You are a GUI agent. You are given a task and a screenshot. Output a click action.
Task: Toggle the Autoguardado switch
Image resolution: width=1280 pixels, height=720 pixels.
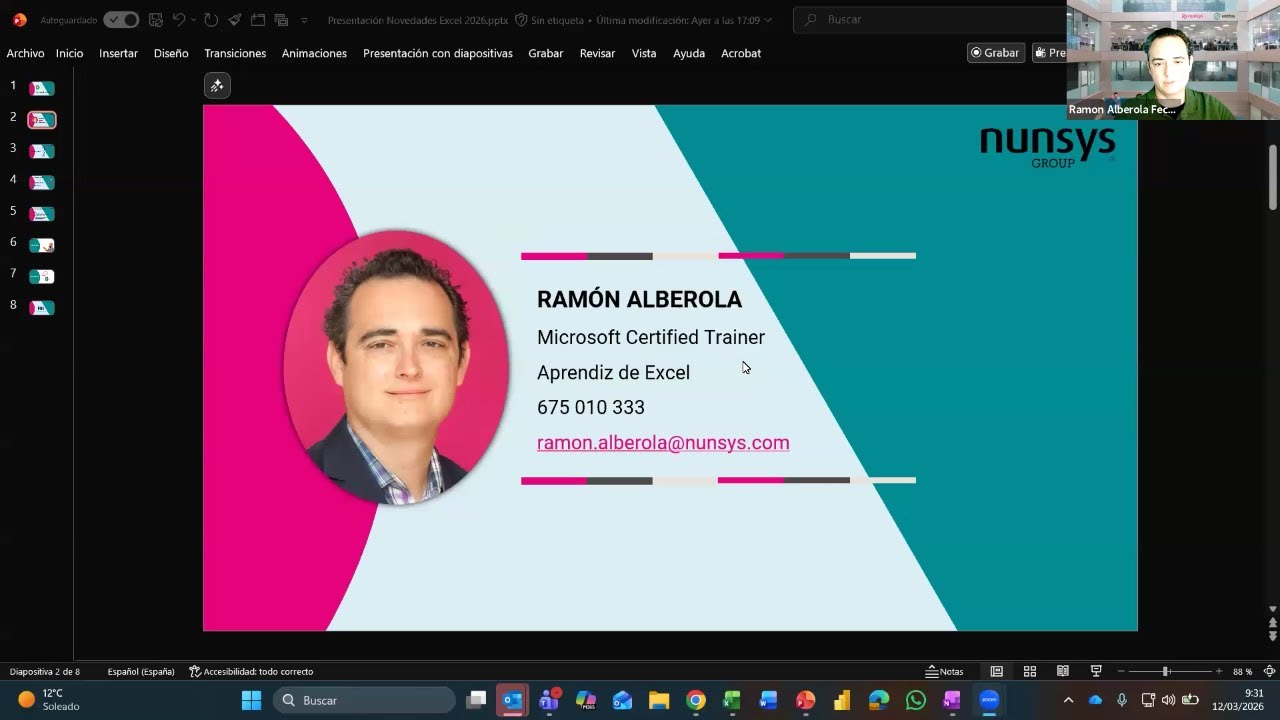click(x=121, y=20)
